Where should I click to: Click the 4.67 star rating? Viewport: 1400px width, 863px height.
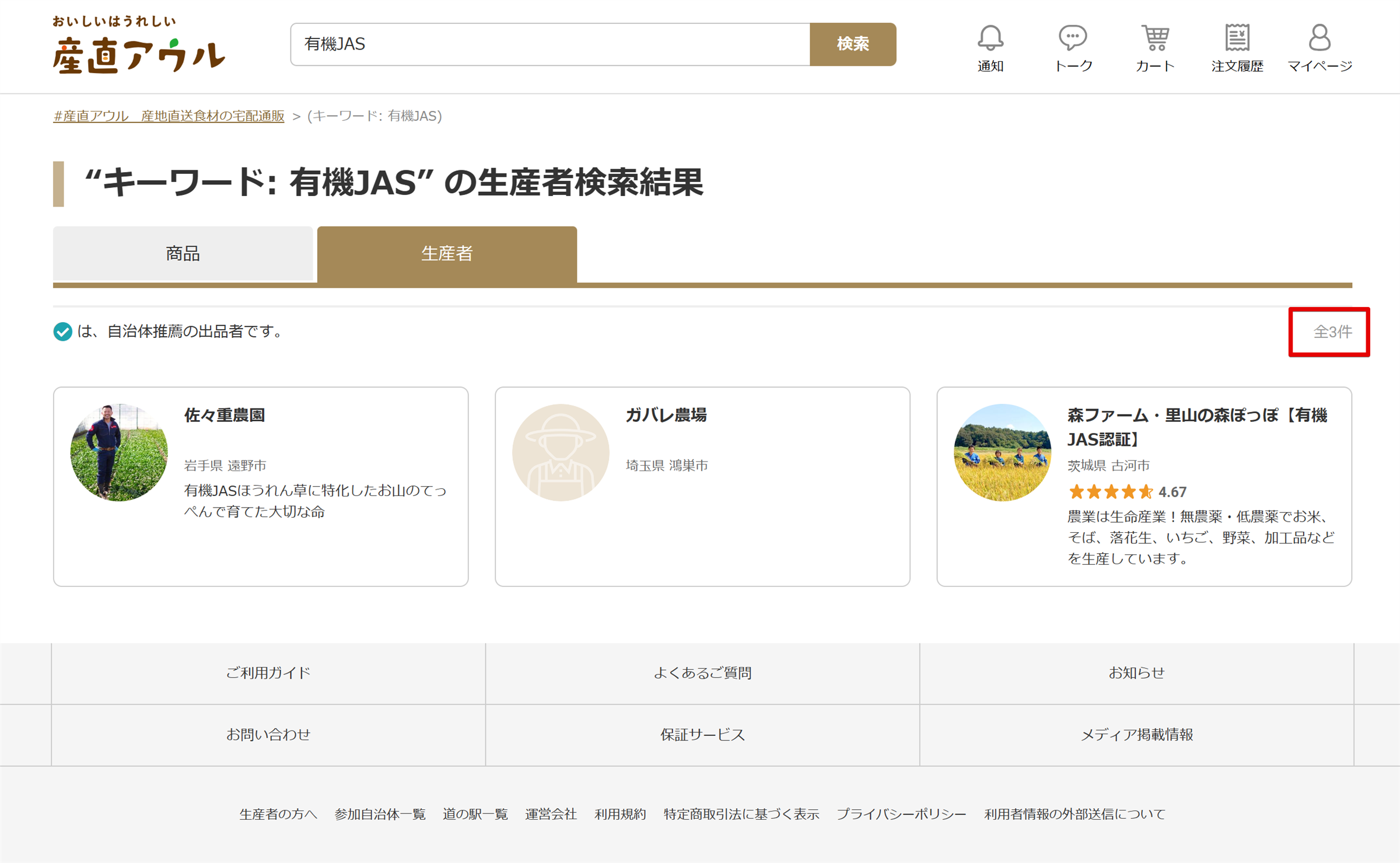1127,492
